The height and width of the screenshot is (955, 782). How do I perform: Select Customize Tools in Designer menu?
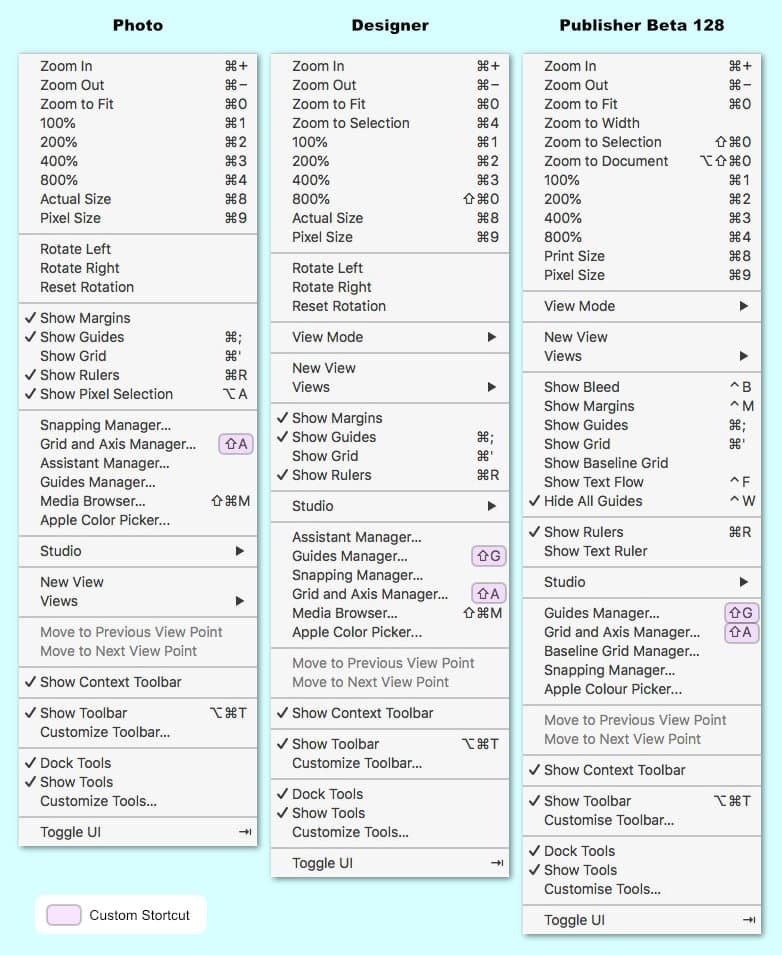click(390, 832)
